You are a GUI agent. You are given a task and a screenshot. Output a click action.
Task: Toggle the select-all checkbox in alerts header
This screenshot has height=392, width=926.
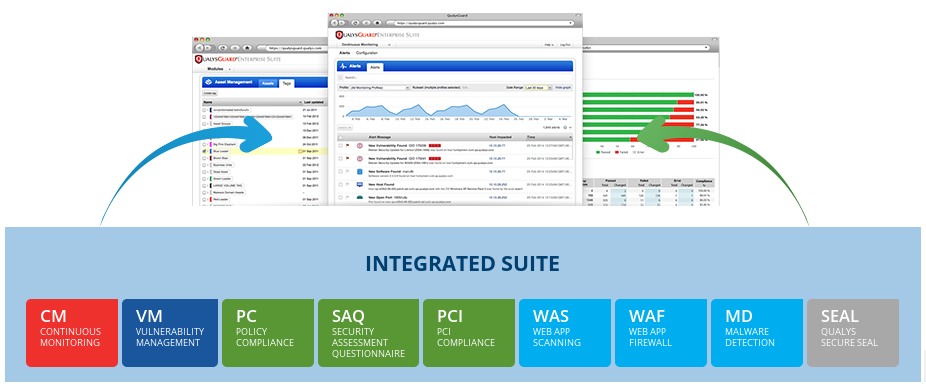pyautogui.click(x=340, y=136)
